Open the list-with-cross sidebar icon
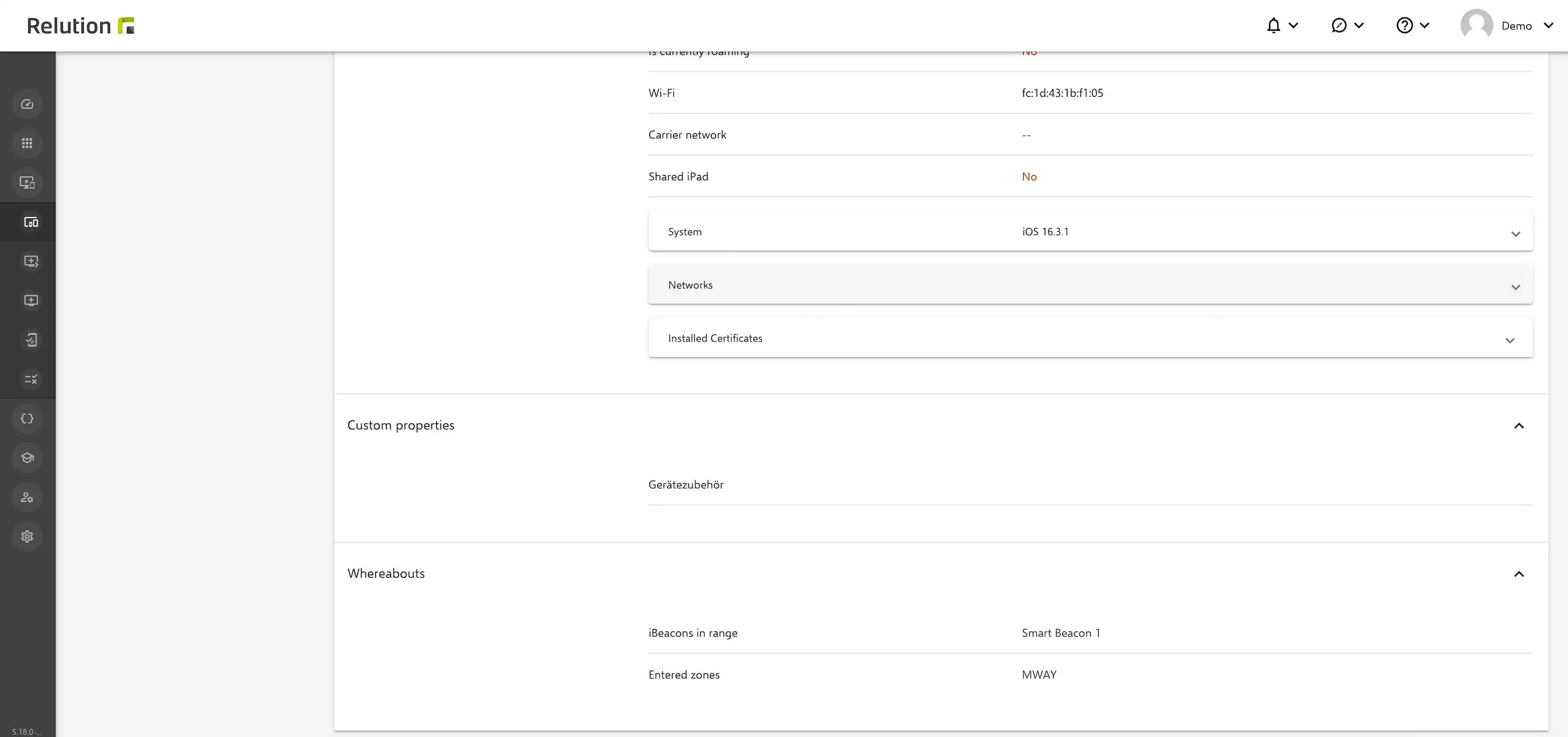The width and height of the screenshot is (1568, 737). pos(30,379)
